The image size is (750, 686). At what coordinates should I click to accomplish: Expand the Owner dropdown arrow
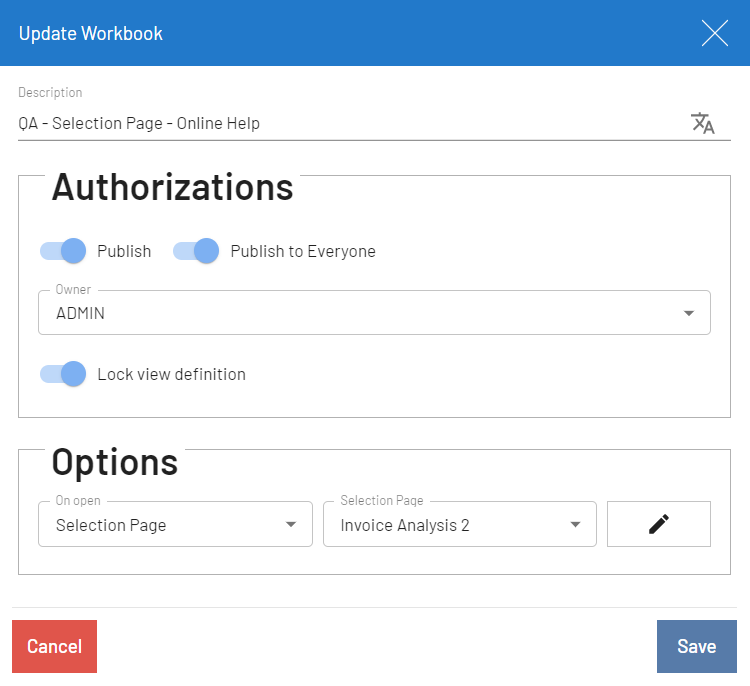point(688,313)
